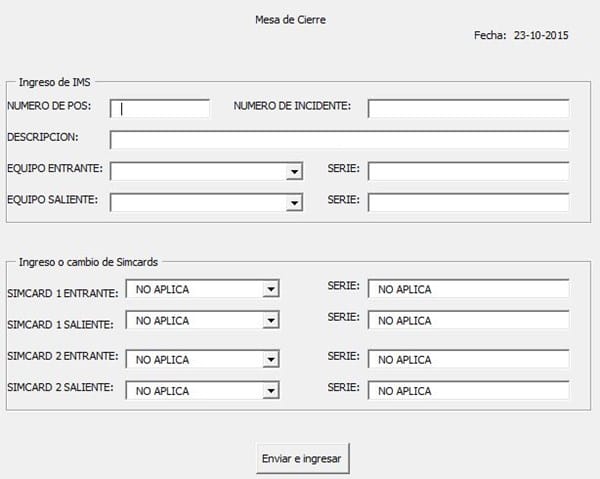The height and width of the screenshot is (479, 600).
Task: Click SERIE field for EQUIPO SALIENTE
Action: click(x=468, y=203)
